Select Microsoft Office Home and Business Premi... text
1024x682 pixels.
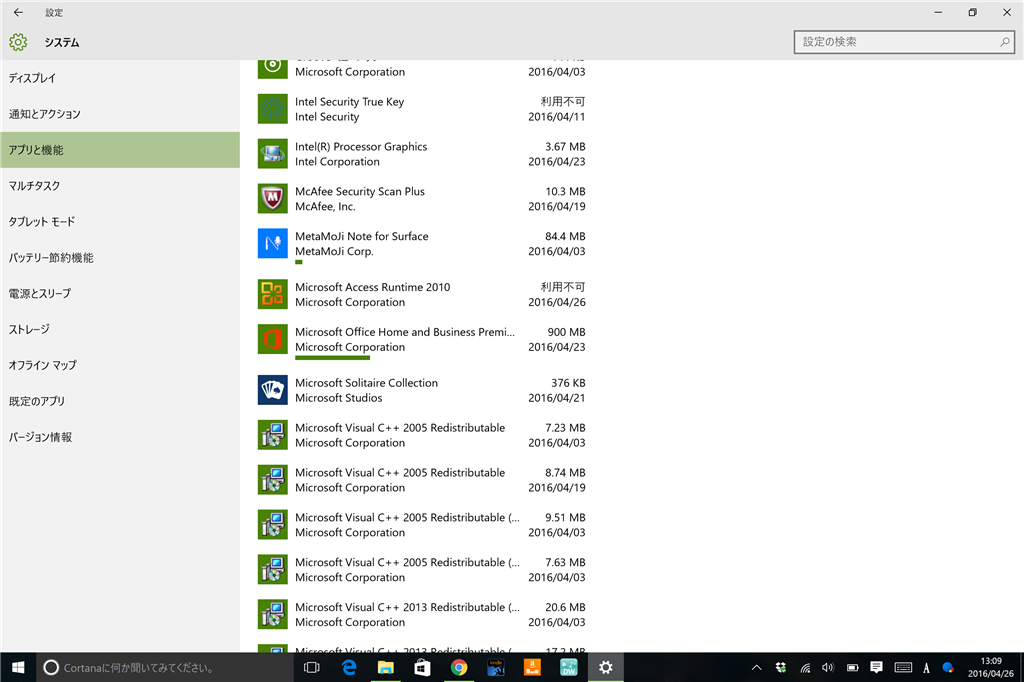click(405, 332)
